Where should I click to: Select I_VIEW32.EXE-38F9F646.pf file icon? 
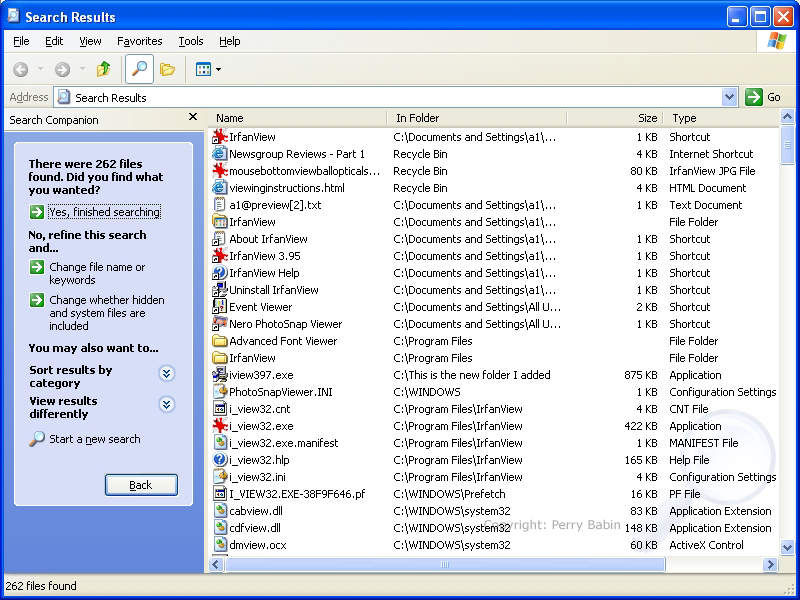[x=220, y=494]
